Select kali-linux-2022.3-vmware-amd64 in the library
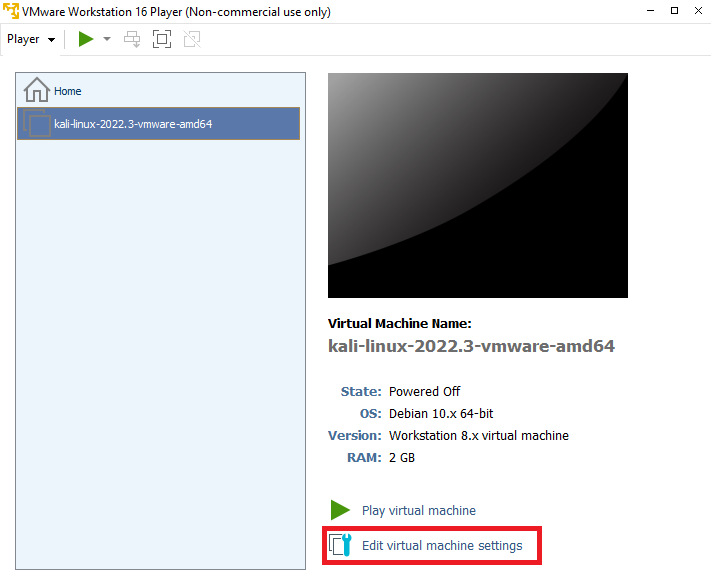The height and width of the screenshot is (579, 711). 158,123
